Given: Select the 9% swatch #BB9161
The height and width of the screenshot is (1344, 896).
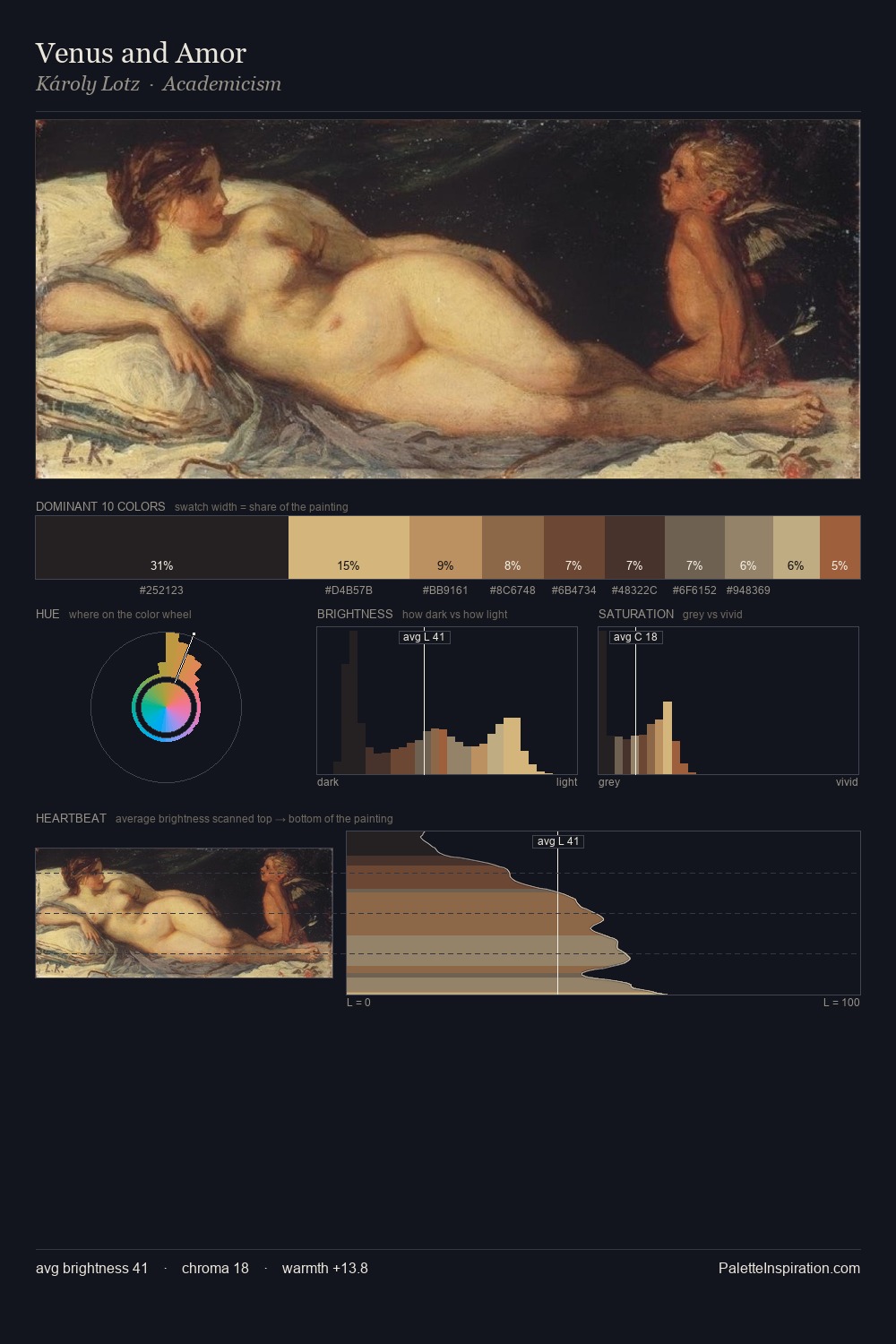Looking at the screenshot, I should [x=445, y=547].
